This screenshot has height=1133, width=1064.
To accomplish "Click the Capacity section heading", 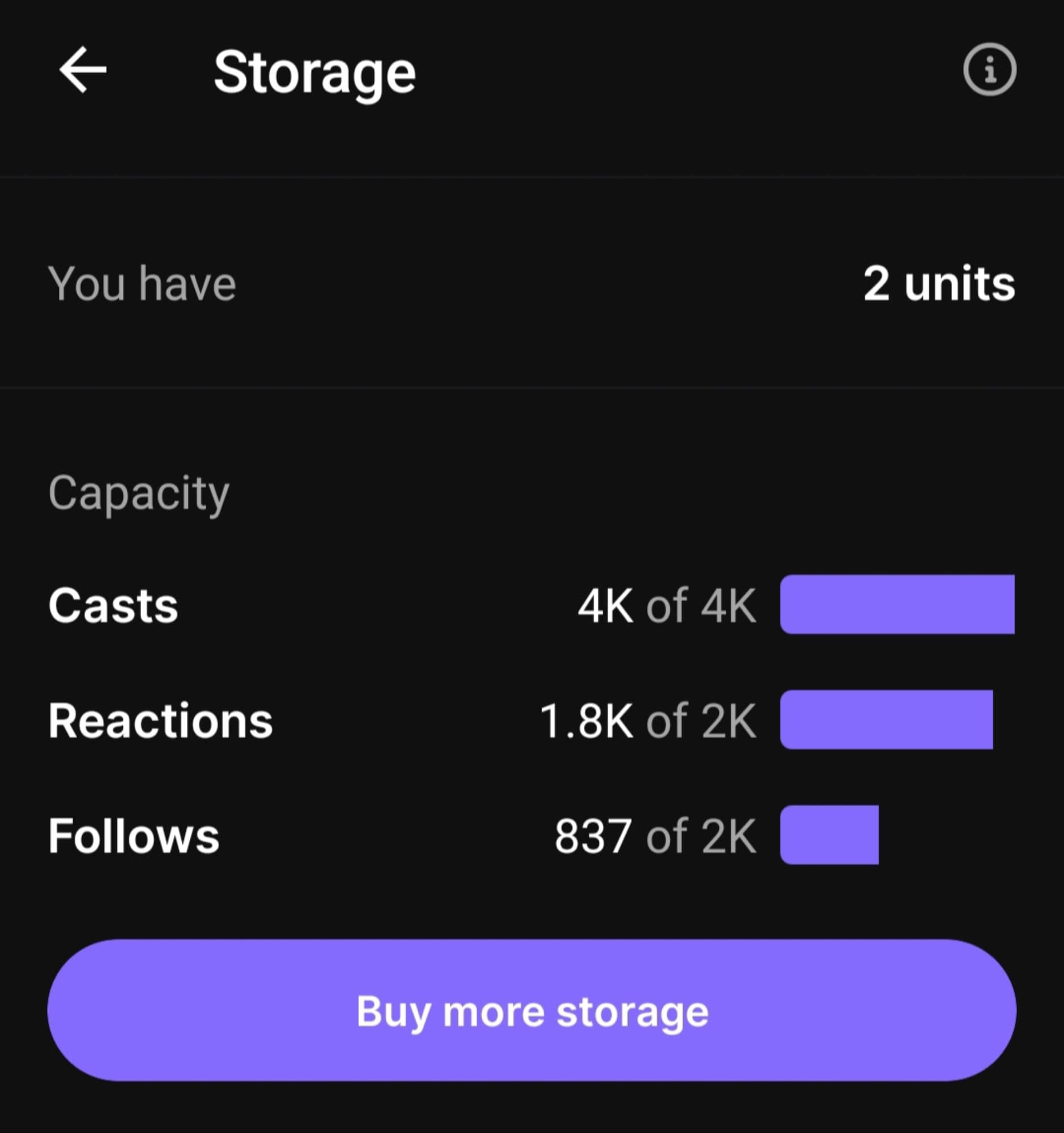I will (x=138, y=493).
